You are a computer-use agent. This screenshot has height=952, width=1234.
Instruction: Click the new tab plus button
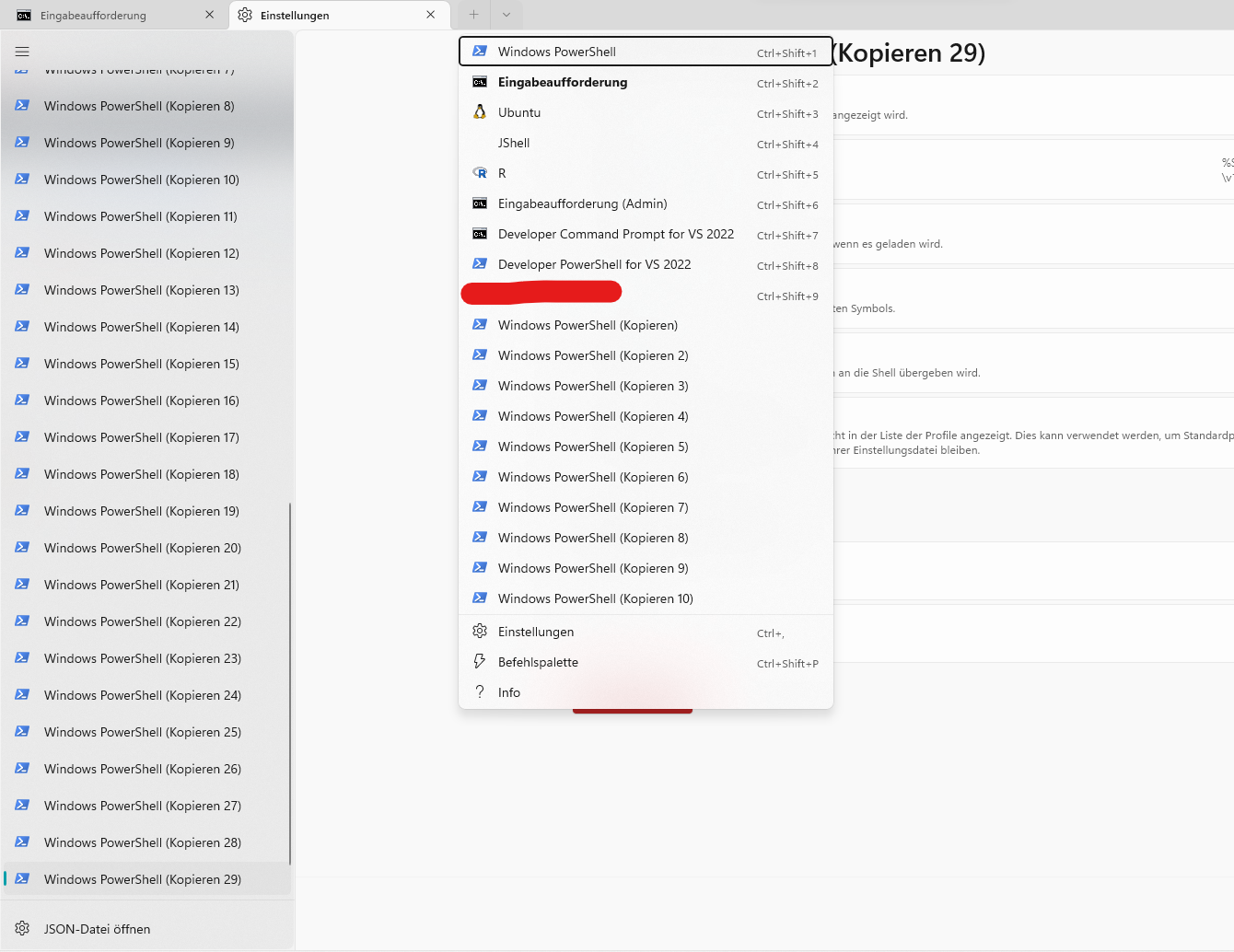(x=473, y=15)
